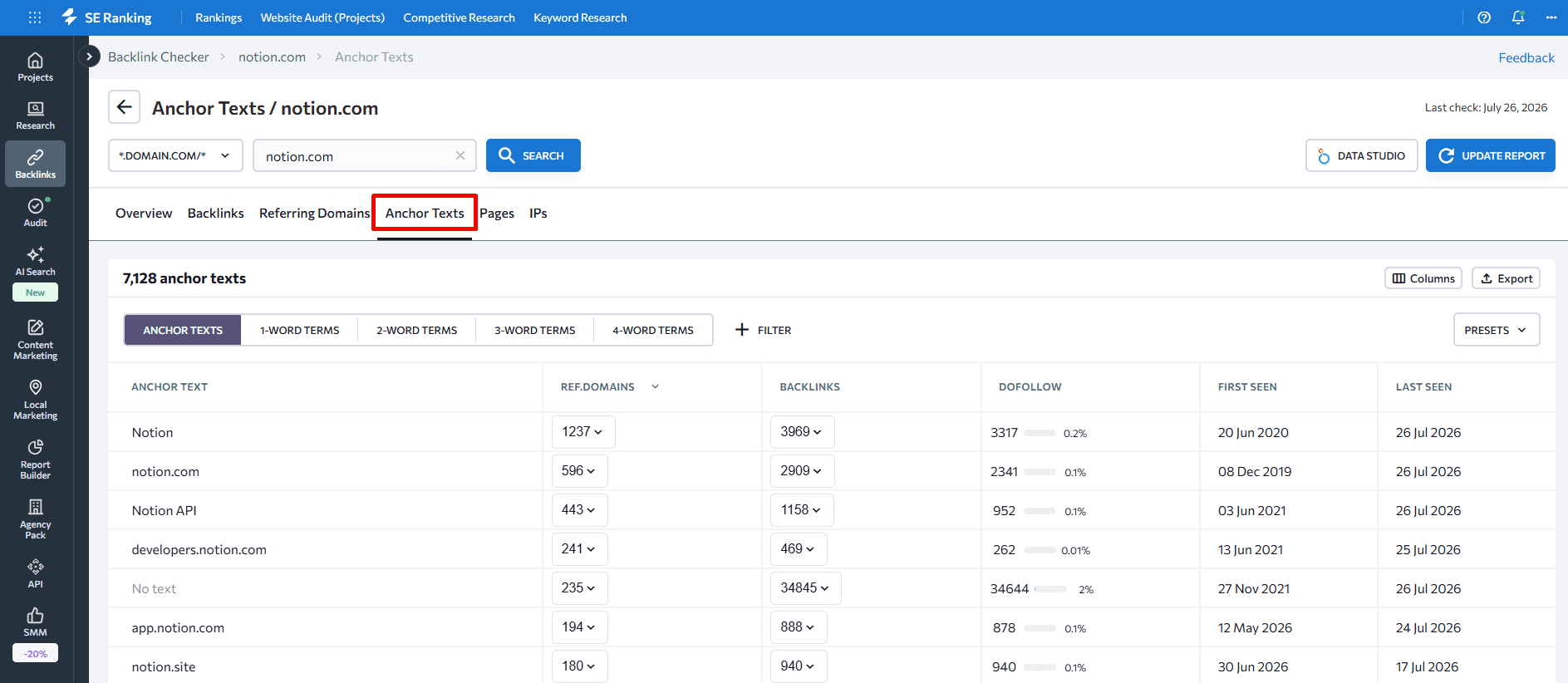Click the dofollow bar for Notion row
The image size is (1568, 683).
1040,433
